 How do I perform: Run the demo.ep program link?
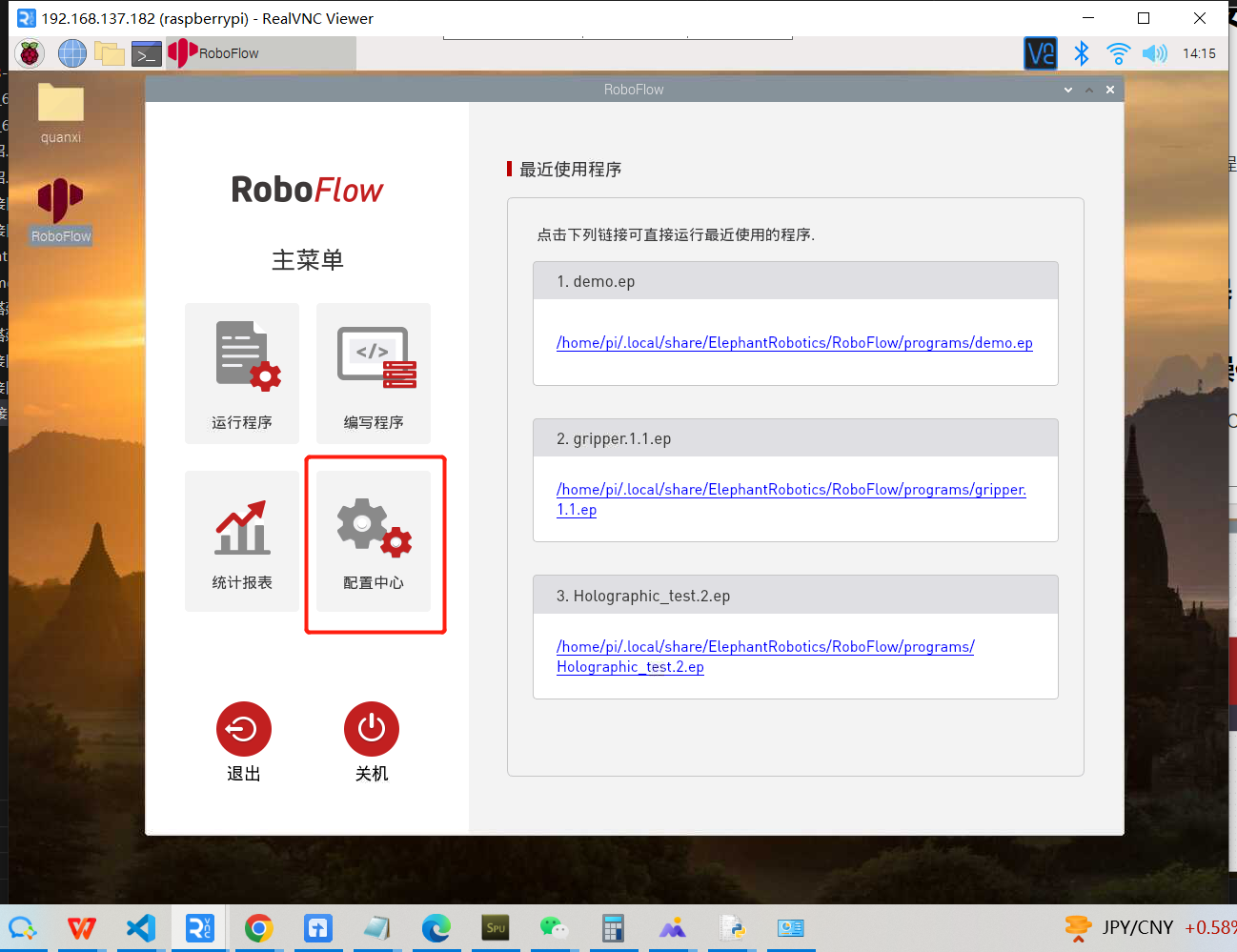pyautogui.click(x=794, y=343)
